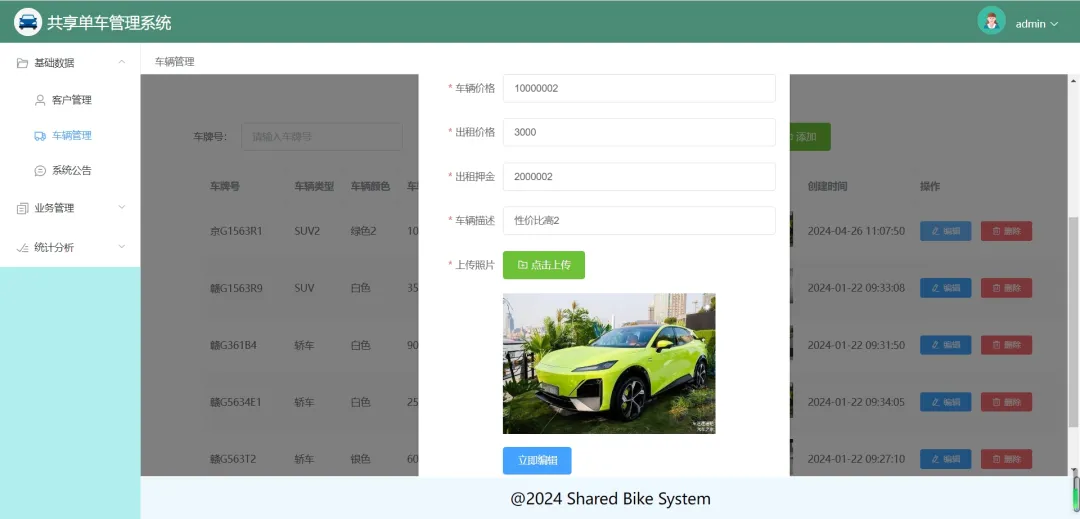Expand the 统计分析 chevron arrow
The height and width of the screenshot is (519, 1080).
[x=122, y=246]
